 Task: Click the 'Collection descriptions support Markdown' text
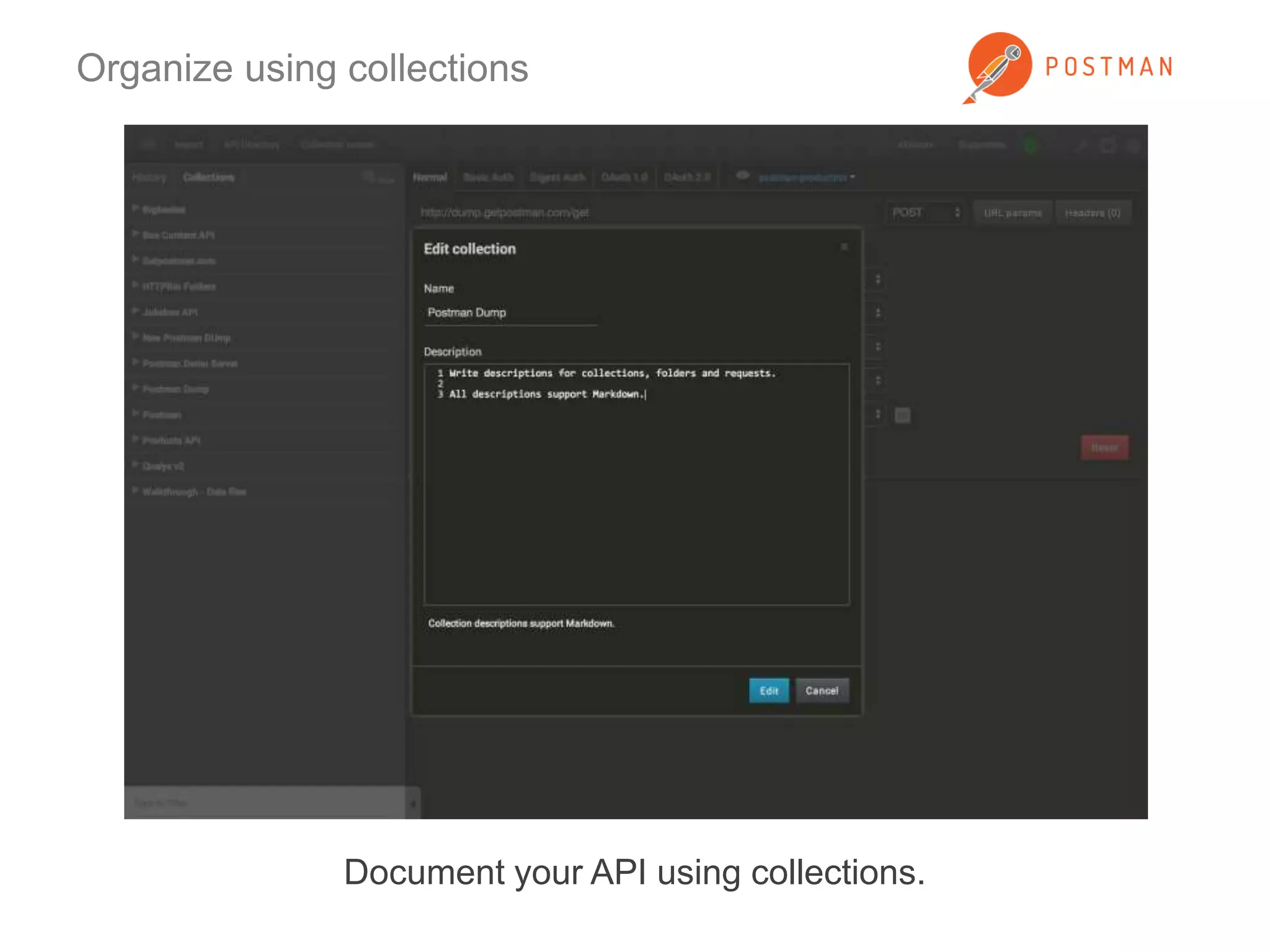(x=521, y=624)
